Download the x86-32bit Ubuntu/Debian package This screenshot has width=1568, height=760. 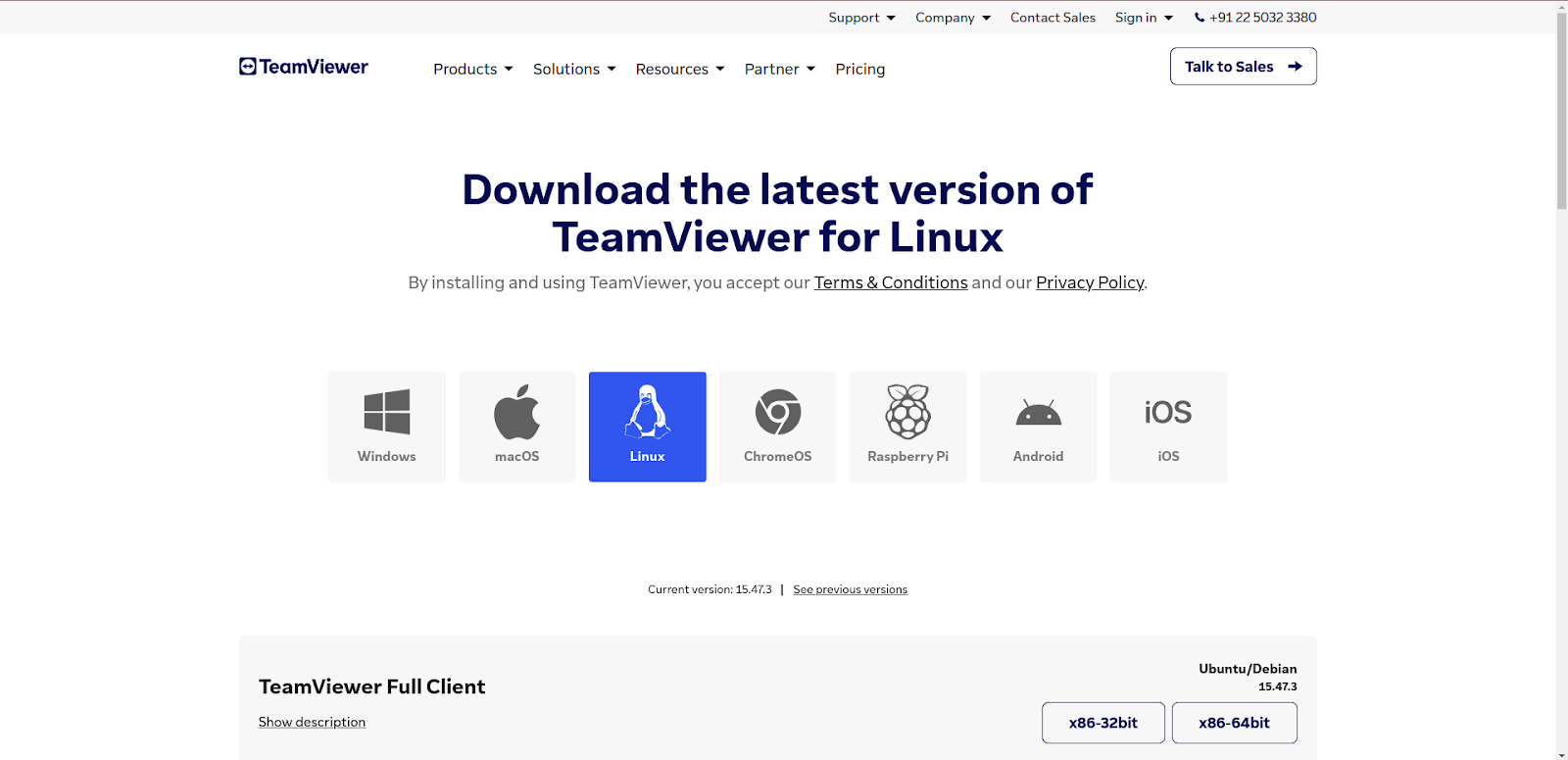coord(1103,723)
